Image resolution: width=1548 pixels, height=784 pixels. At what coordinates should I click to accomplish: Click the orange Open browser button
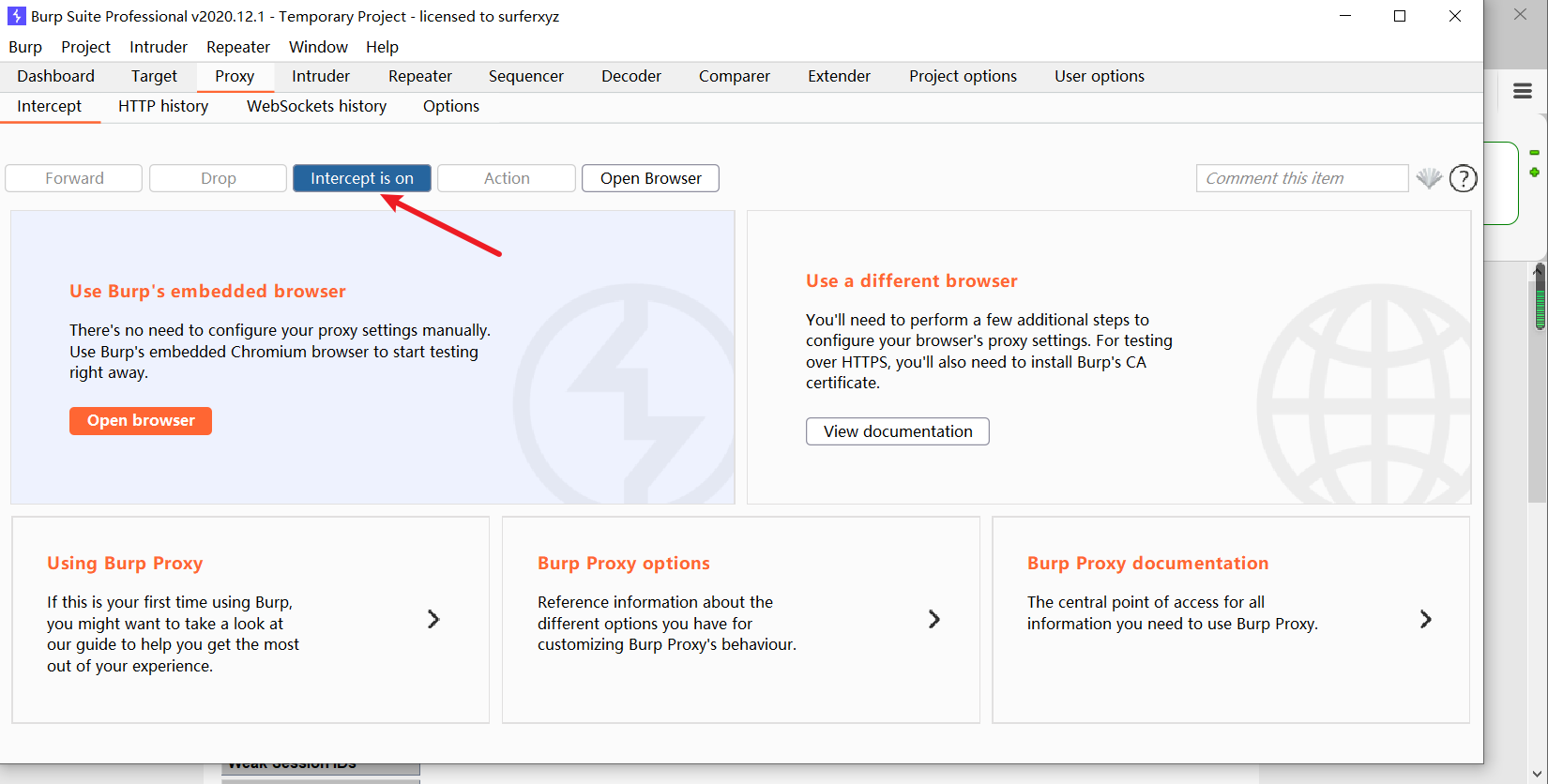pyautogui.click(x=141, y=421)
